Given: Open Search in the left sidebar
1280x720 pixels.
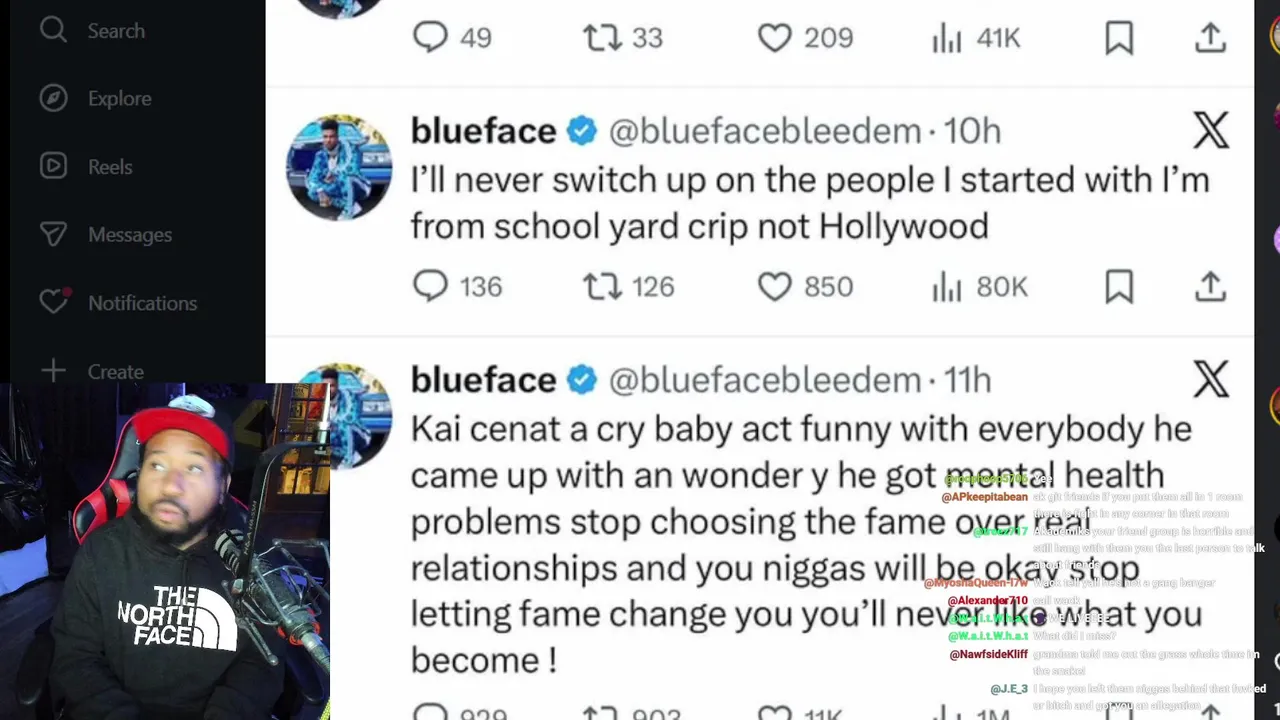Looking at the screenshot, I should click(54, 31).
